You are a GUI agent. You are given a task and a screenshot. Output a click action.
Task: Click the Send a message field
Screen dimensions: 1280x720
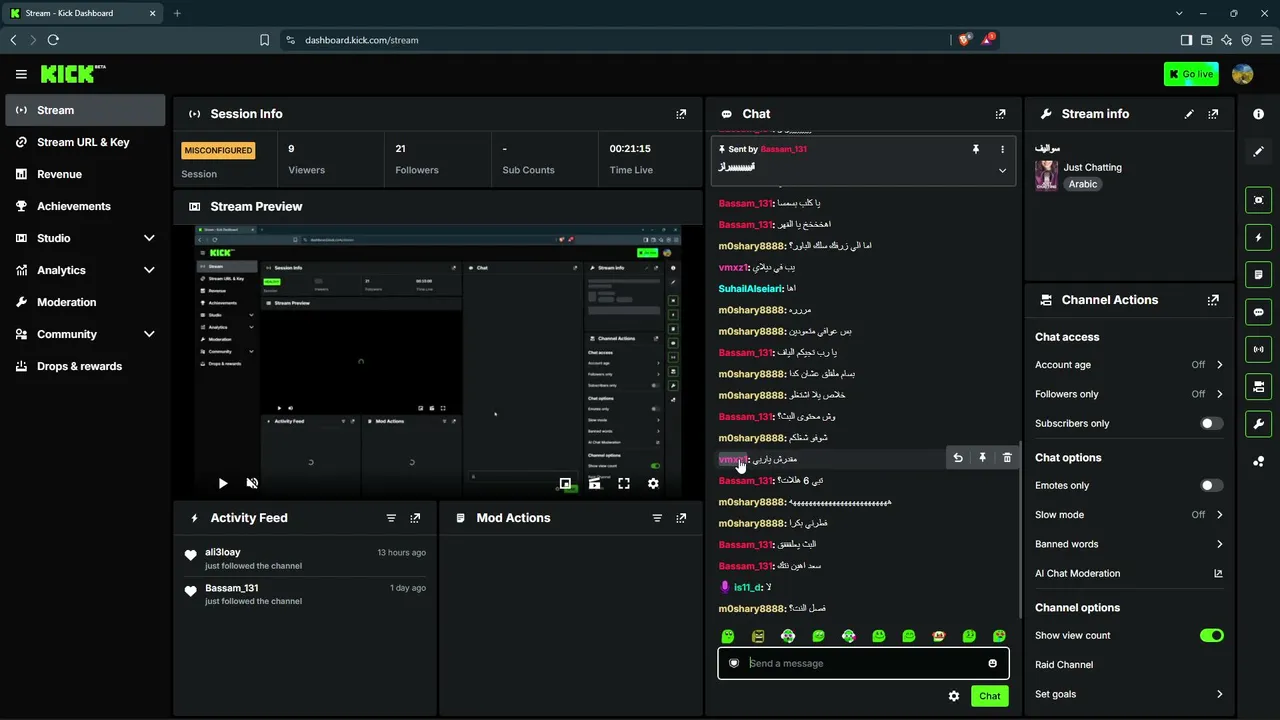863,663
